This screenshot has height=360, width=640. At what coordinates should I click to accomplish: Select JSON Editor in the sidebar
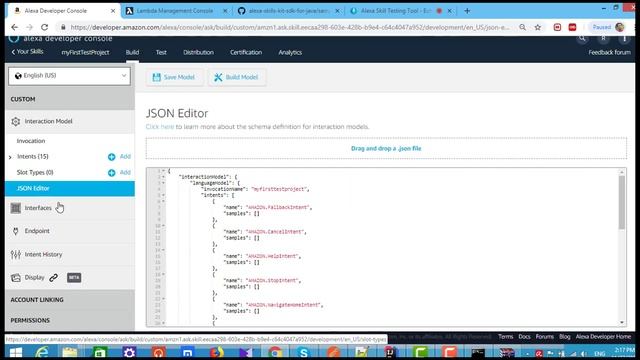(70, 189)
